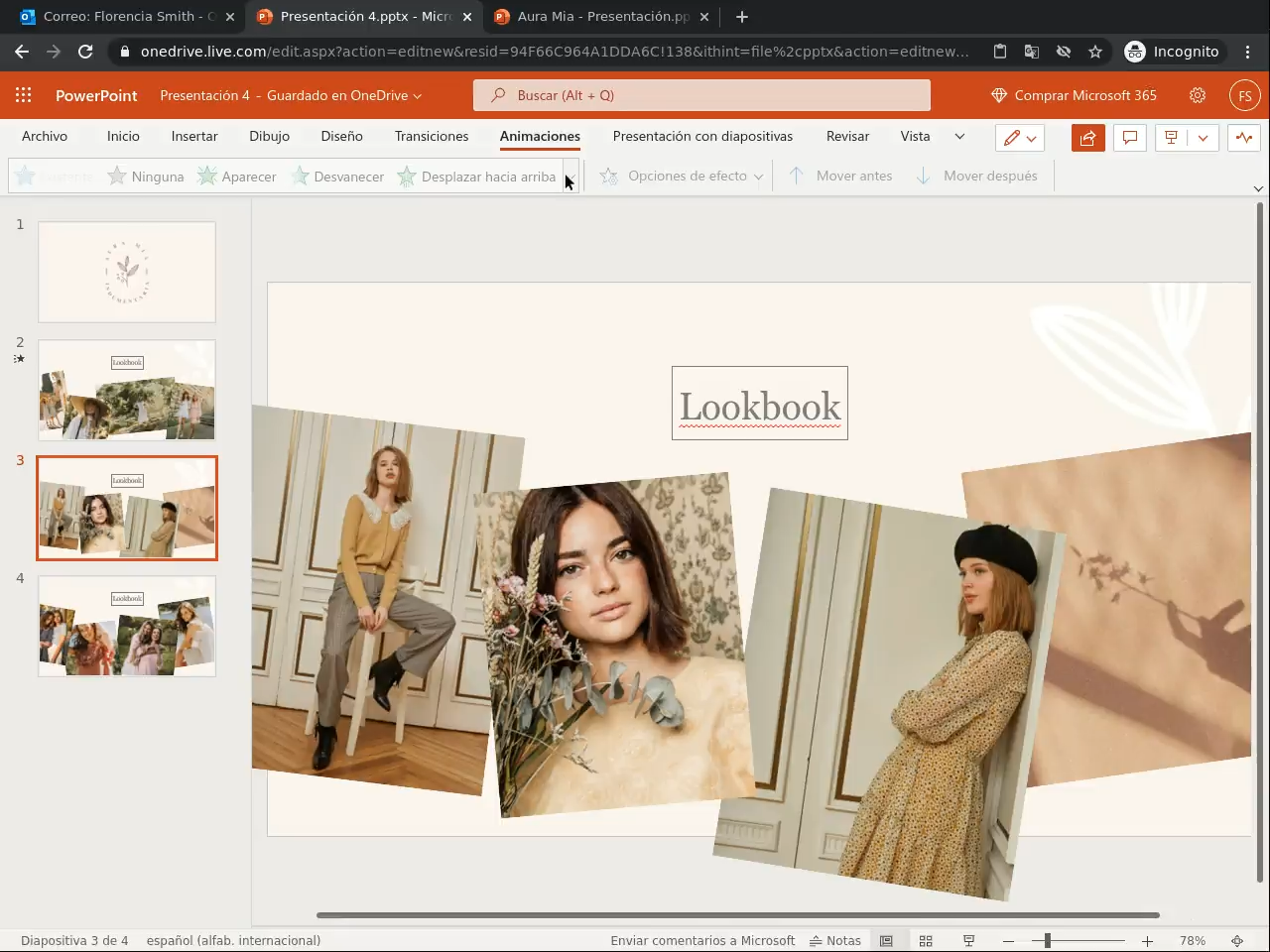Screen dimensions: 1270x952
Task: Collapse the ribbon with the chevron
Action: (1258, 188)
